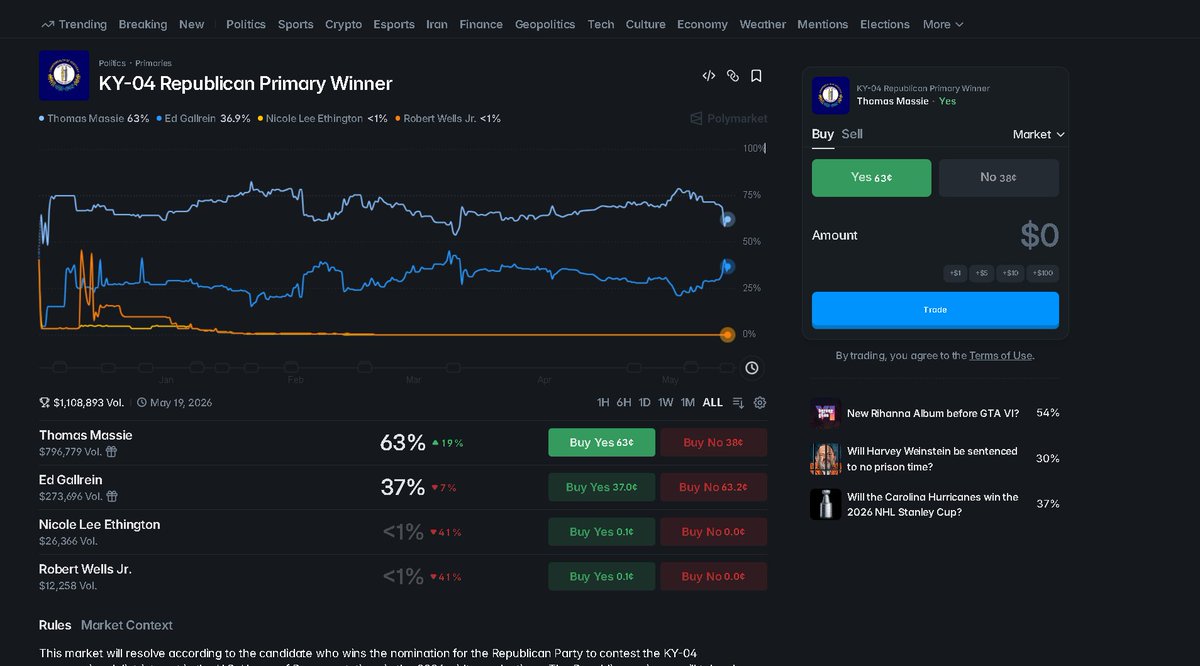Select the 1M chart range
1200x666 pixels.
click(x=688, y=402)
